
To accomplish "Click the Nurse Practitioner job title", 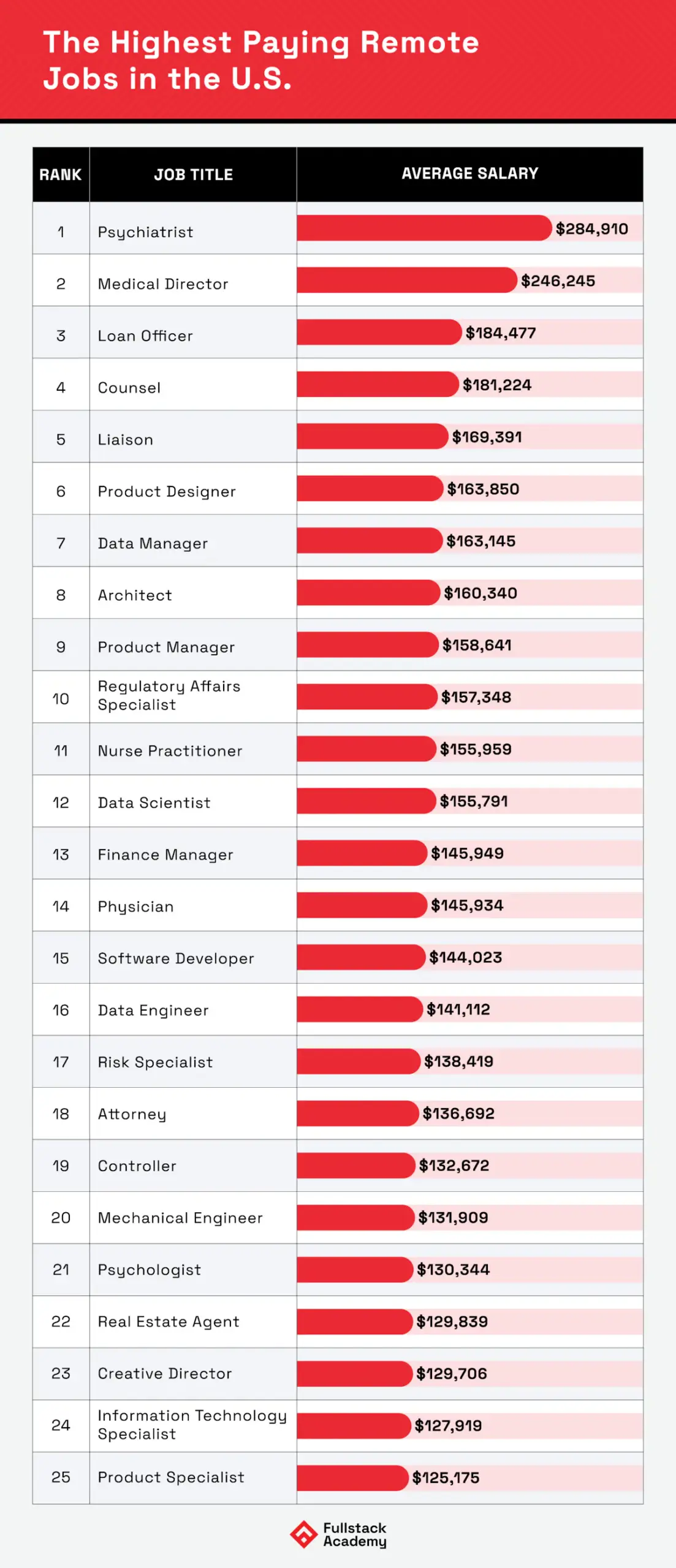I will pos(170,751).
